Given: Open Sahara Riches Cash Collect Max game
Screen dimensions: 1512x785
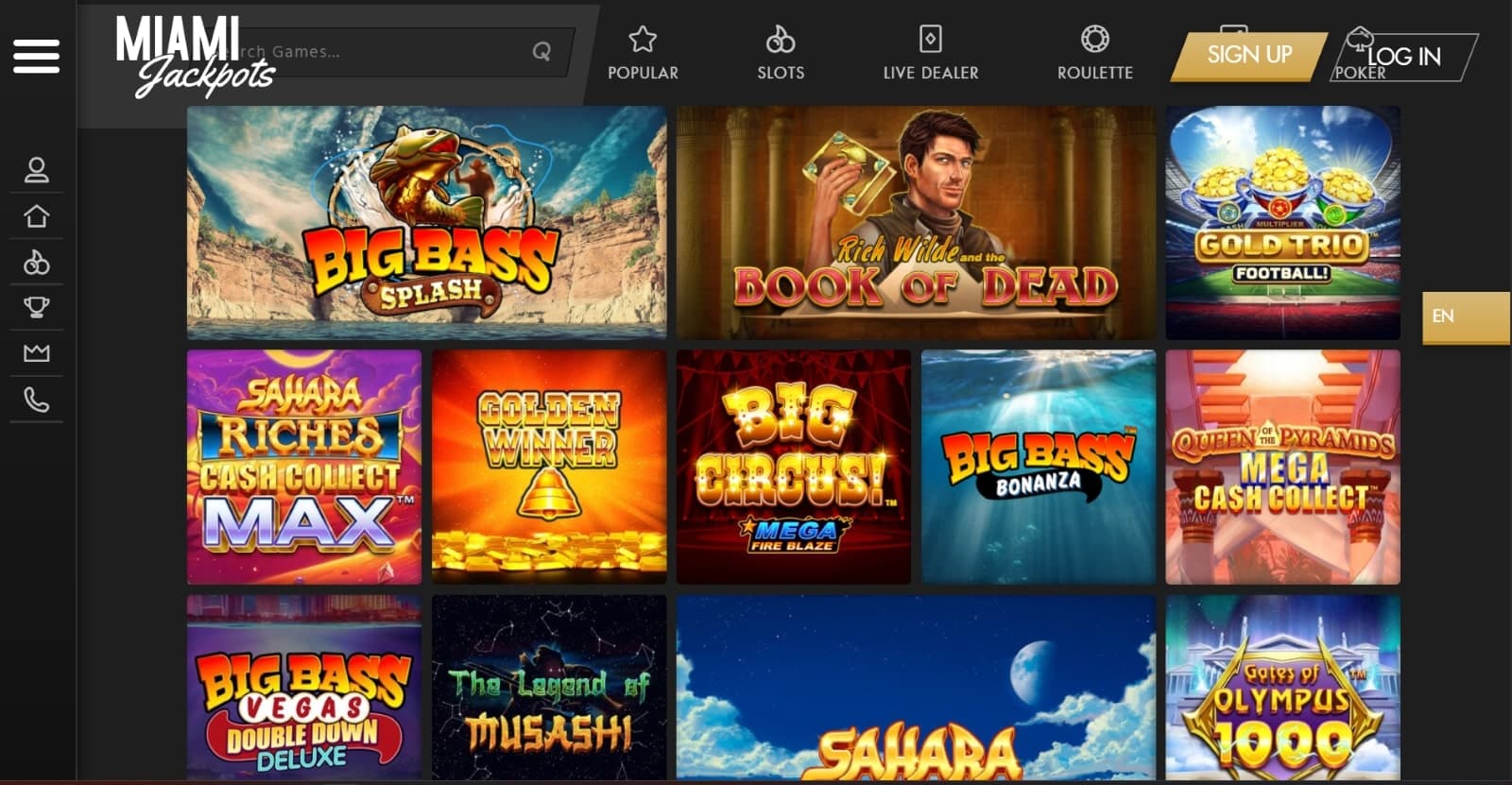Looking at the screenshot, I should click(304, 468).
